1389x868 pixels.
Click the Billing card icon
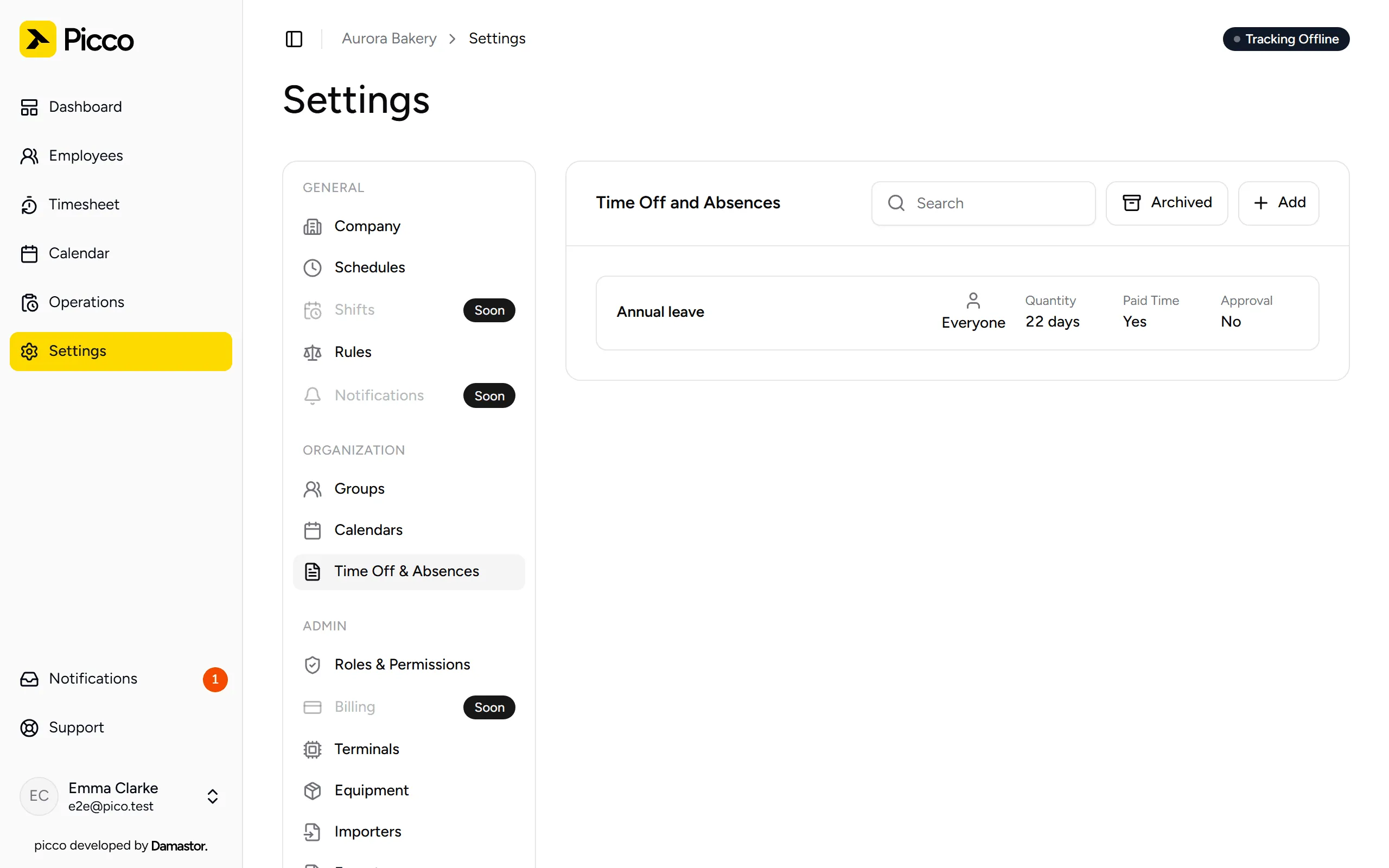coord(312,707)
